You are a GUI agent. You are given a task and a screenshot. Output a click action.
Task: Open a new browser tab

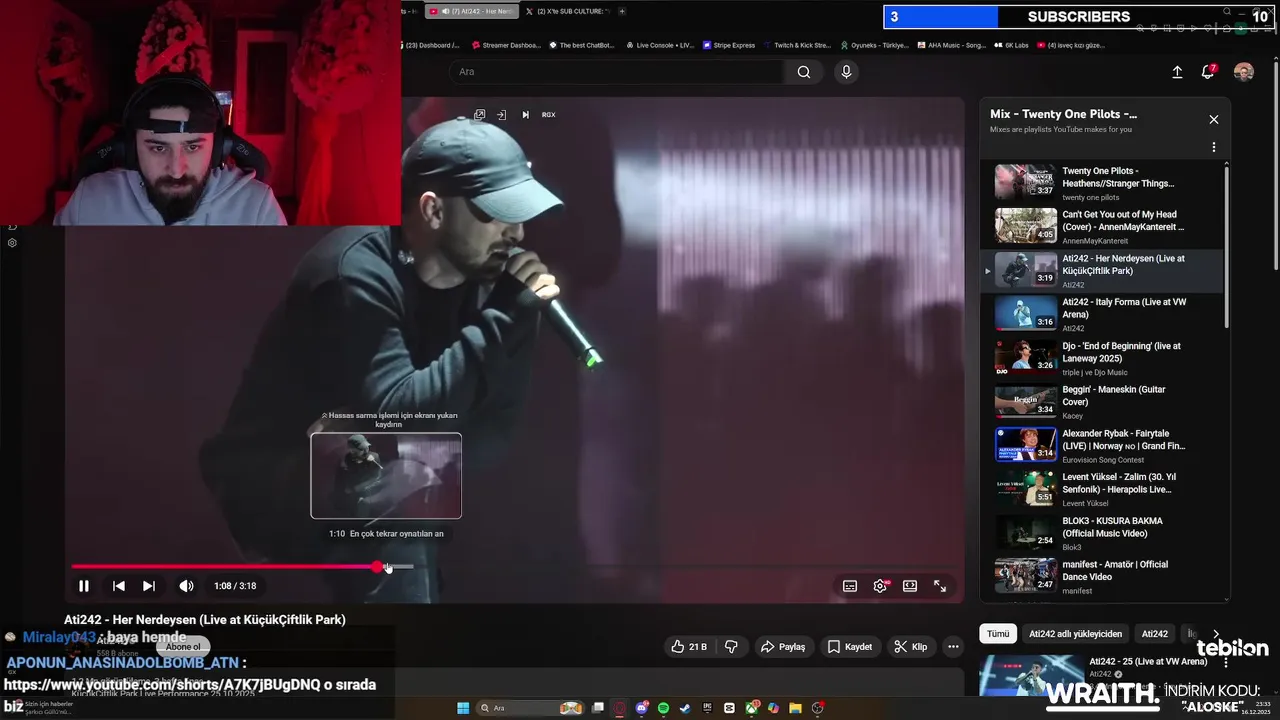[x=622, y=11]
